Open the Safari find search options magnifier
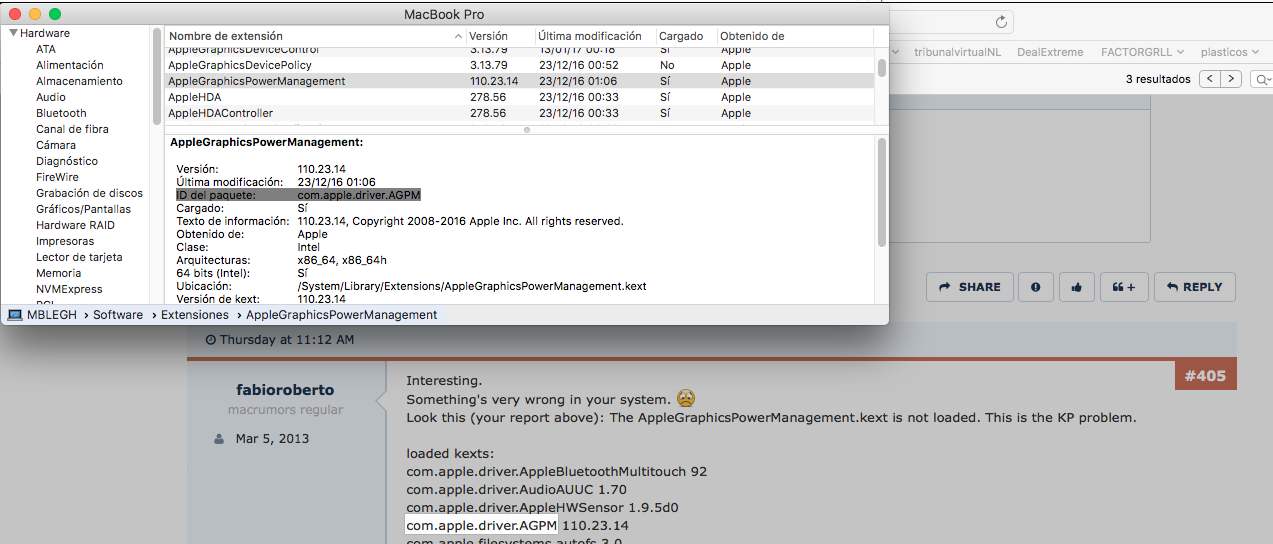This screenshot has height=544, width=1273. 1262,79
